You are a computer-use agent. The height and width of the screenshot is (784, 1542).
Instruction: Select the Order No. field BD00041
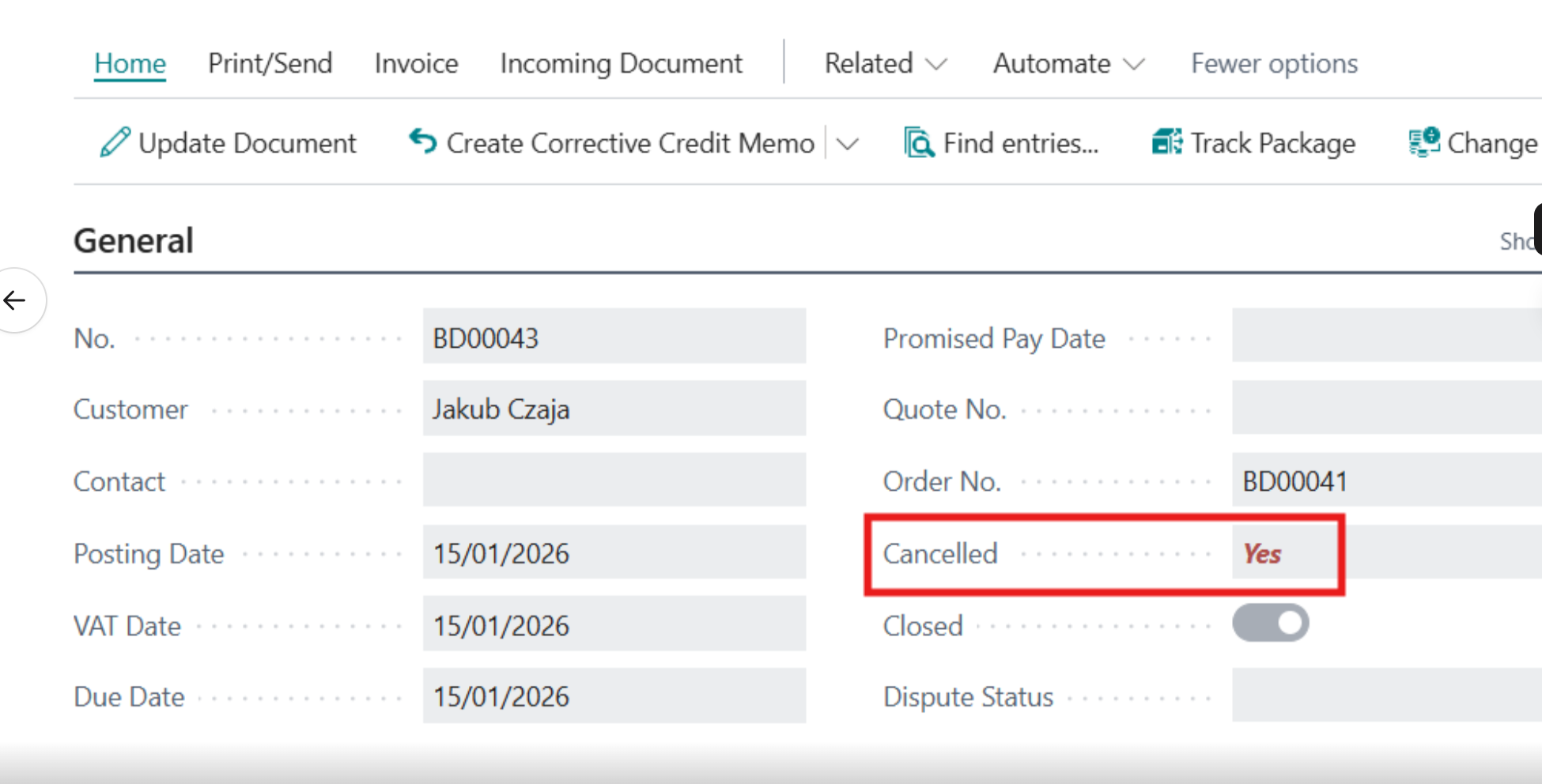[x=1387, y=481]
